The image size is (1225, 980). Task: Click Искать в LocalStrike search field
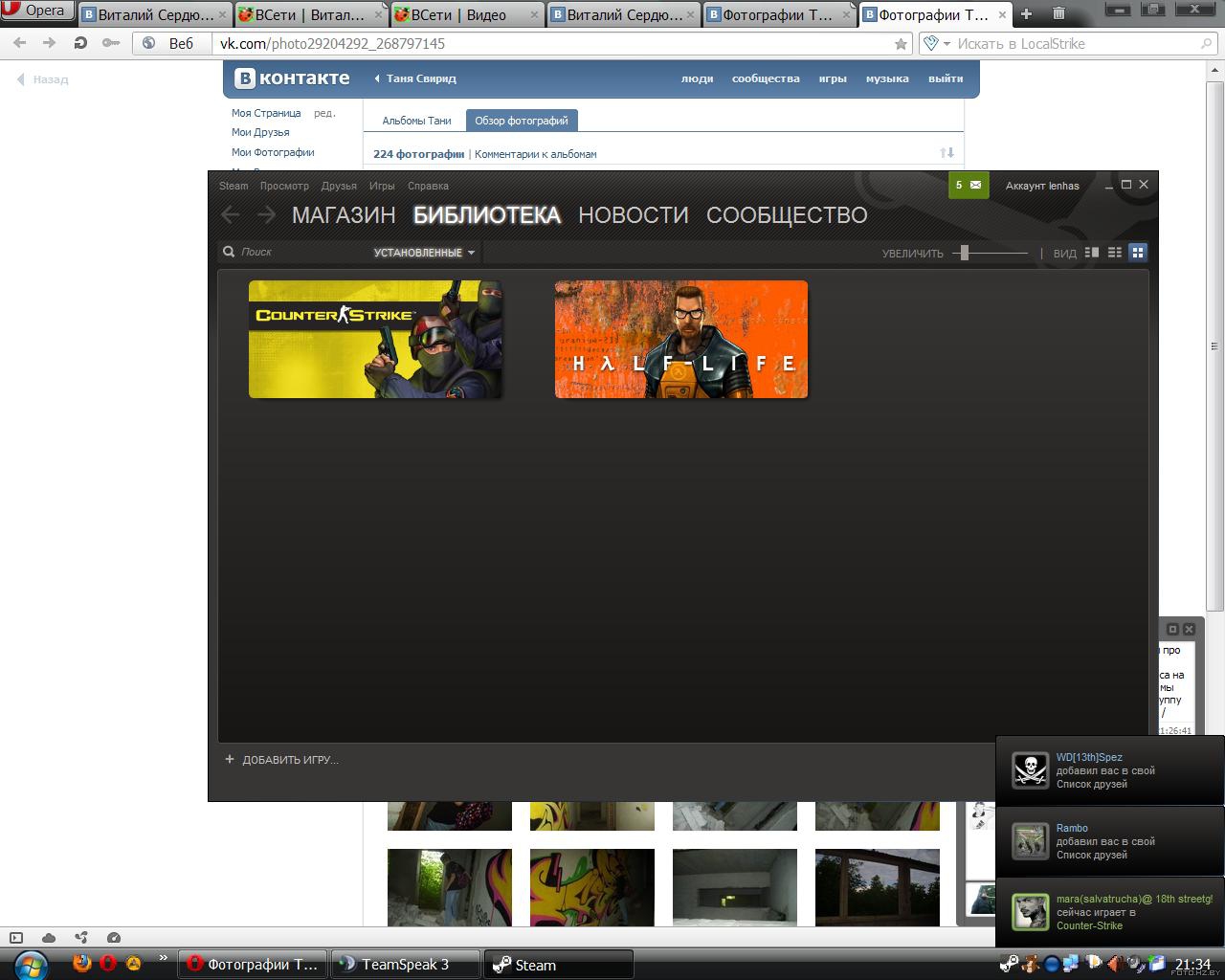coord(1077,44)
